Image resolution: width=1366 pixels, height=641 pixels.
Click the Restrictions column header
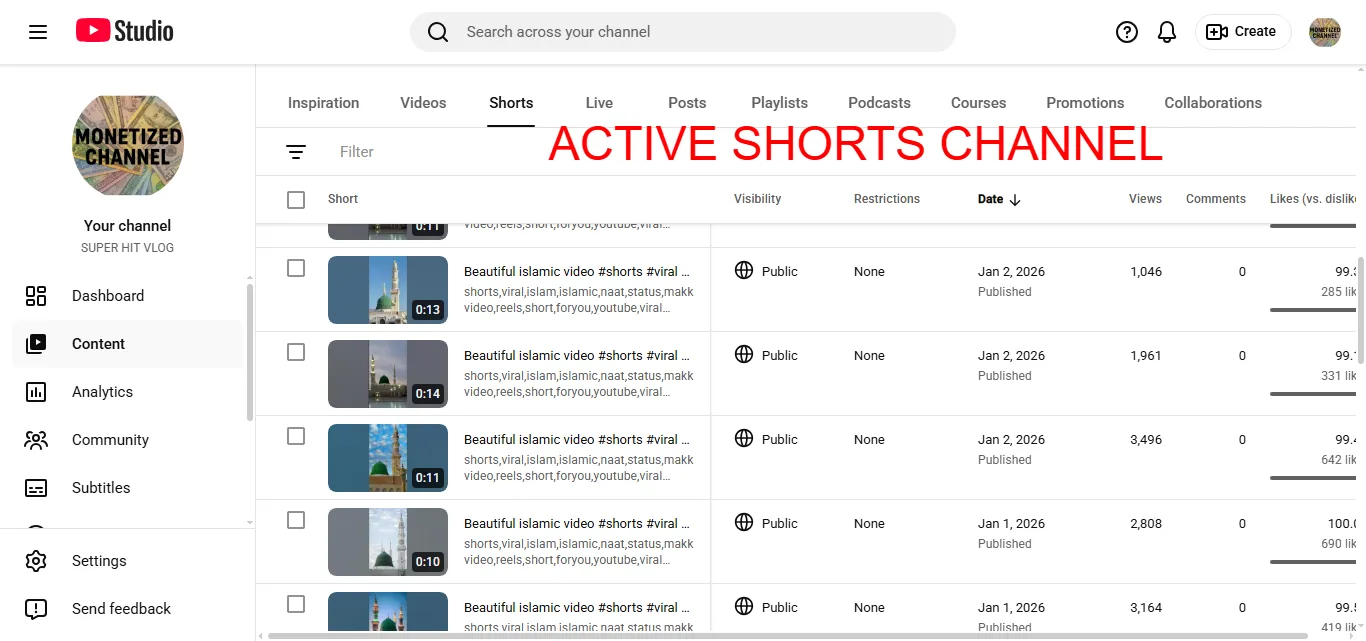(x=887, y=199)
